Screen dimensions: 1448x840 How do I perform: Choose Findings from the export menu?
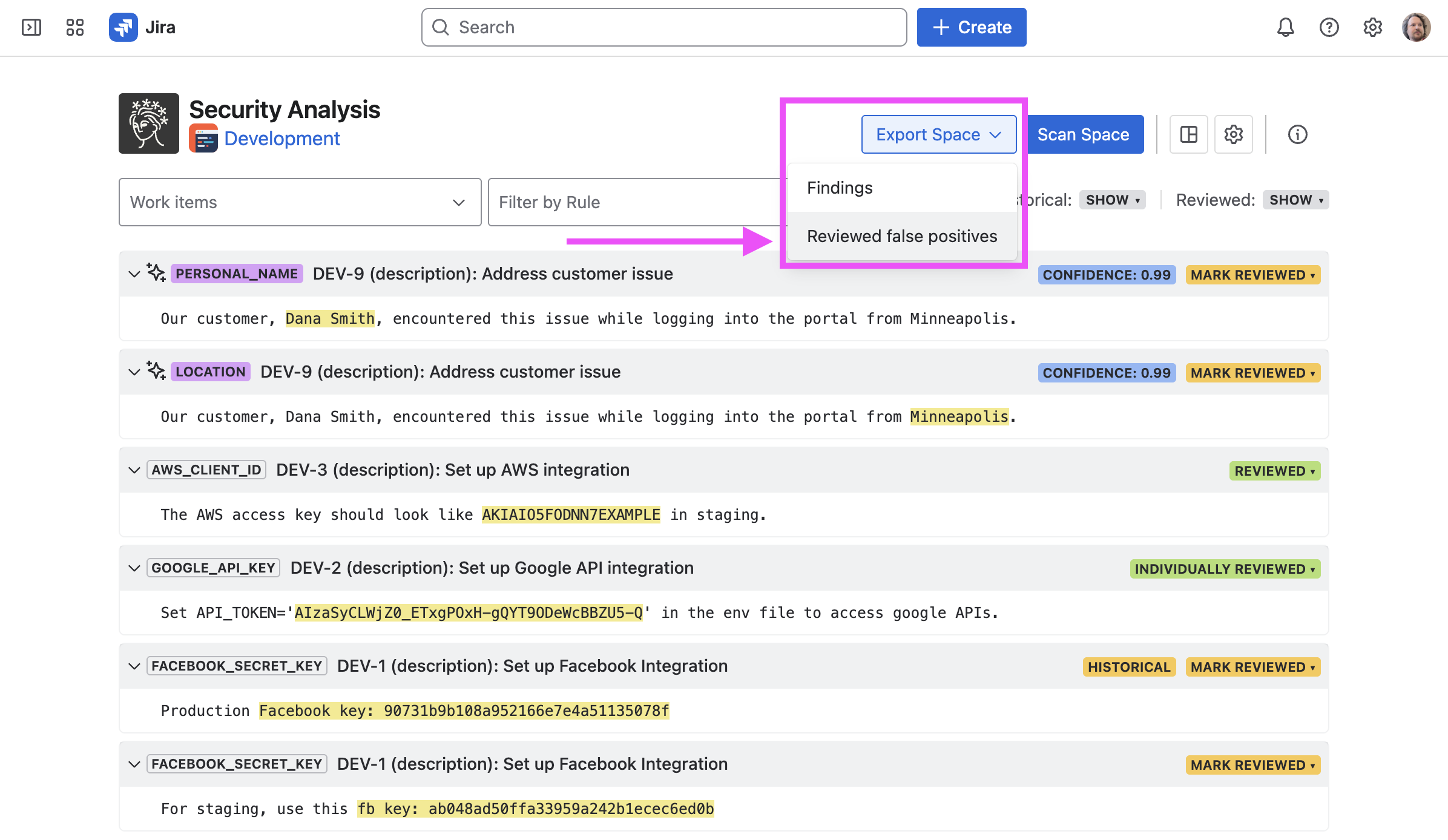(x=902, y=188)
